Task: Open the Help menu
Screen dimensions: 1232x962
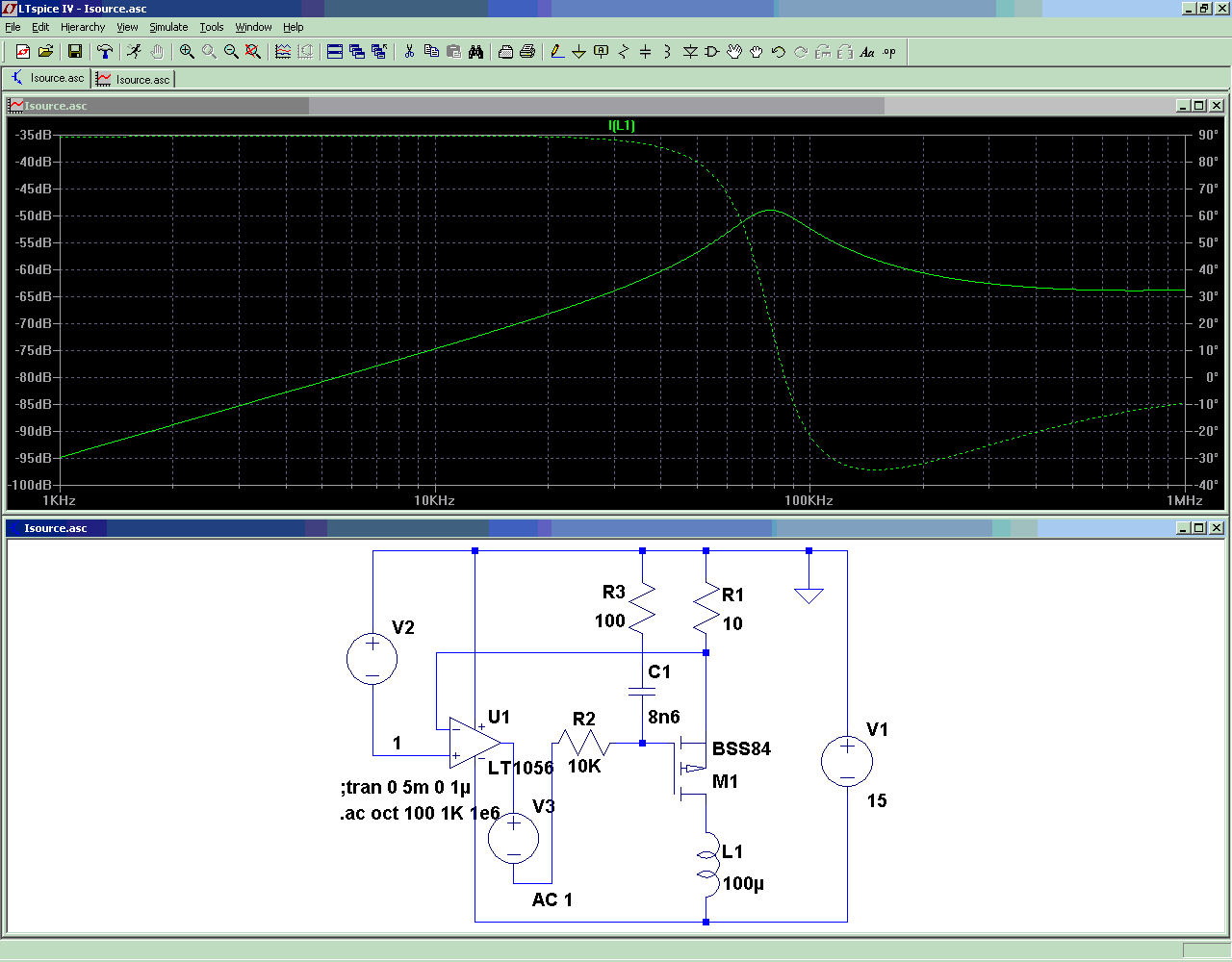Action: (294, 27)
